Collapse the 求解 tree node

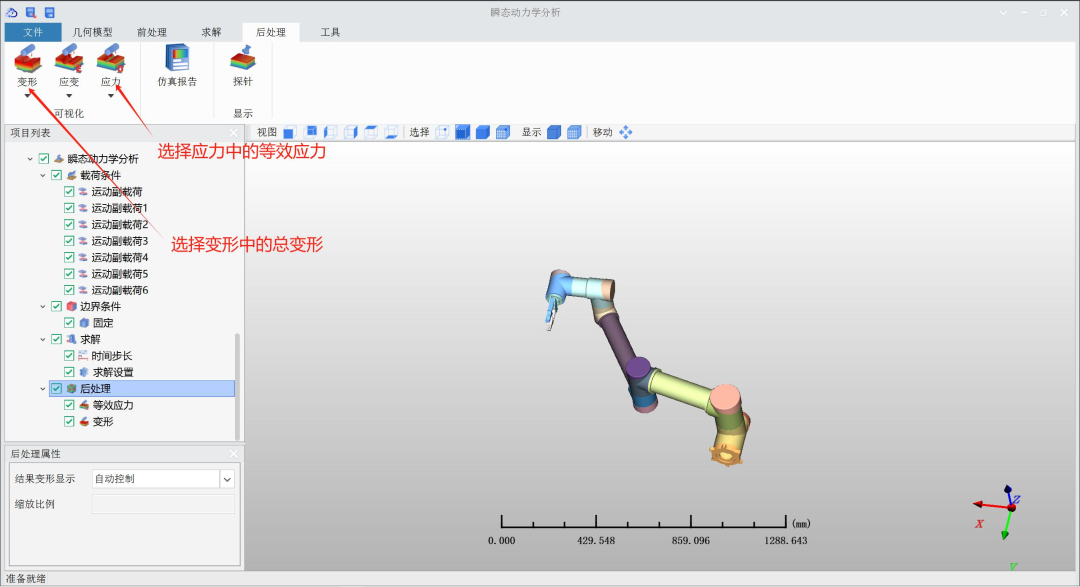pyautogui.click(x=43, y=340)
